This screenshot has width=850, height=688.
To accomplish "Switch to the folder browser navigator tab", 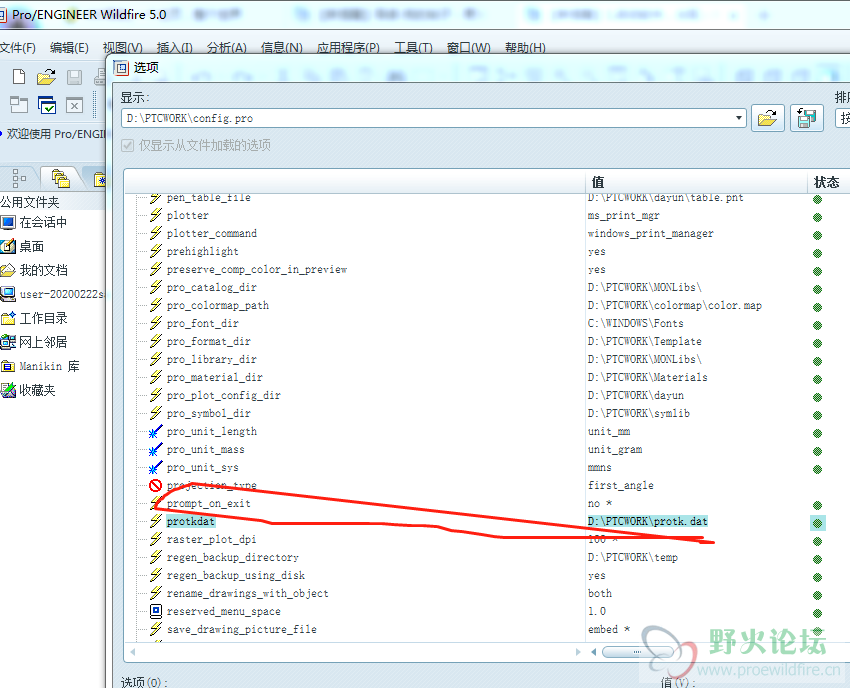I will [60, 178].
